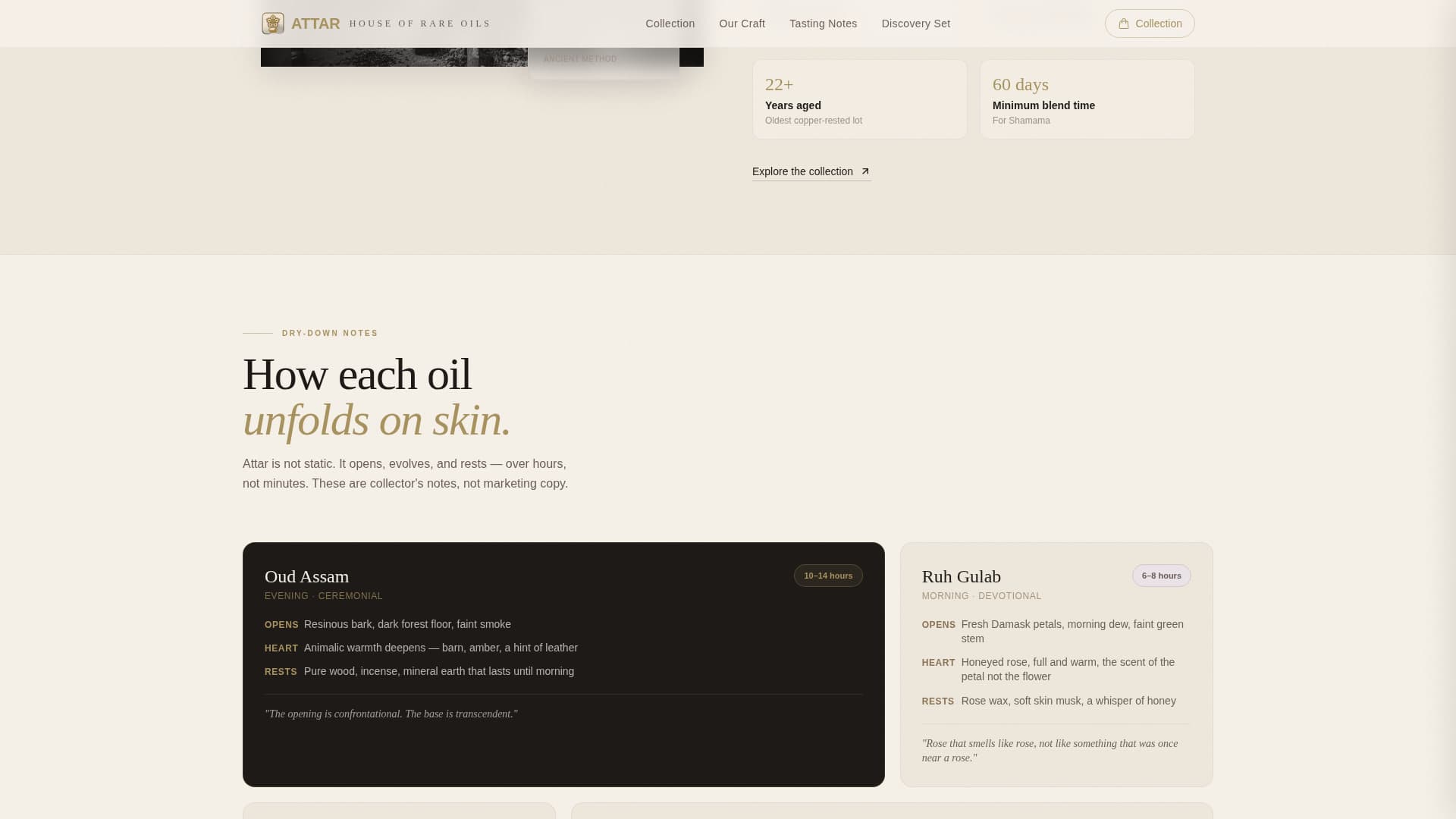This screenshot has width=1456, height=819.
Task: Click the 6–8 hours badge on Ruh Gulab
Action: [1161, 575]
